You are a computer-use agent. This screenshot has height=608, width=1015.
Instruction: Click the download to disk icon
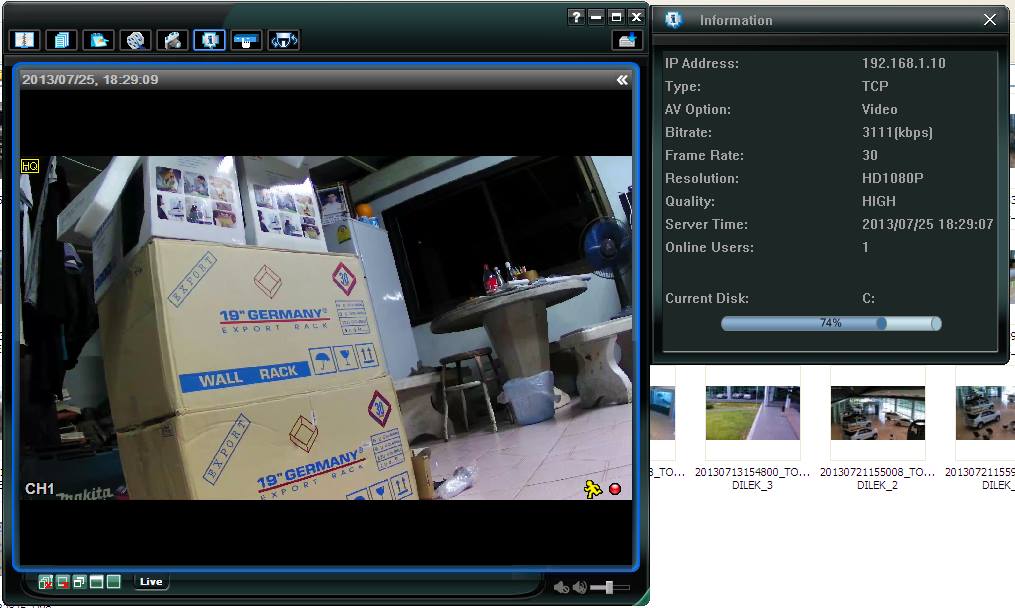[x=627, y=40]
